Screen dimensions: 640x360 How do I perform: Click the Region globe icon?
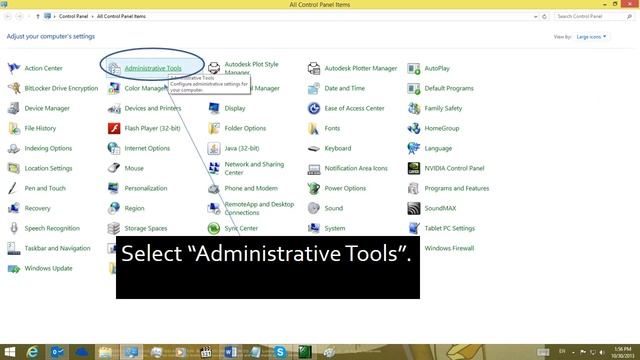click(x=114, y=208)
